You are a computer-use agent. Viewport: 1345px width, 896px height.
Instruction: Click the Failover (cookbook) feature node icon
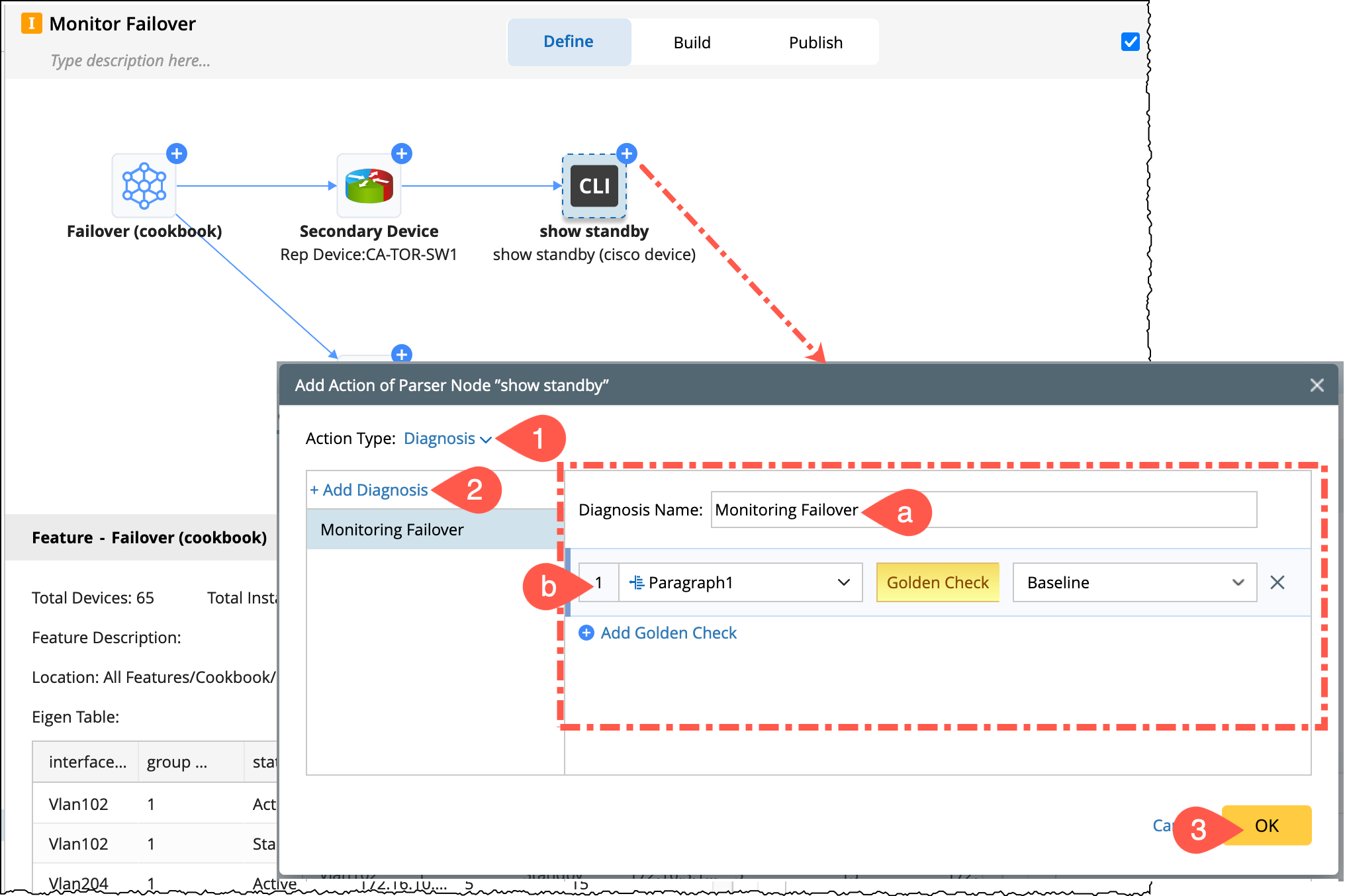(x=144, y=186)
